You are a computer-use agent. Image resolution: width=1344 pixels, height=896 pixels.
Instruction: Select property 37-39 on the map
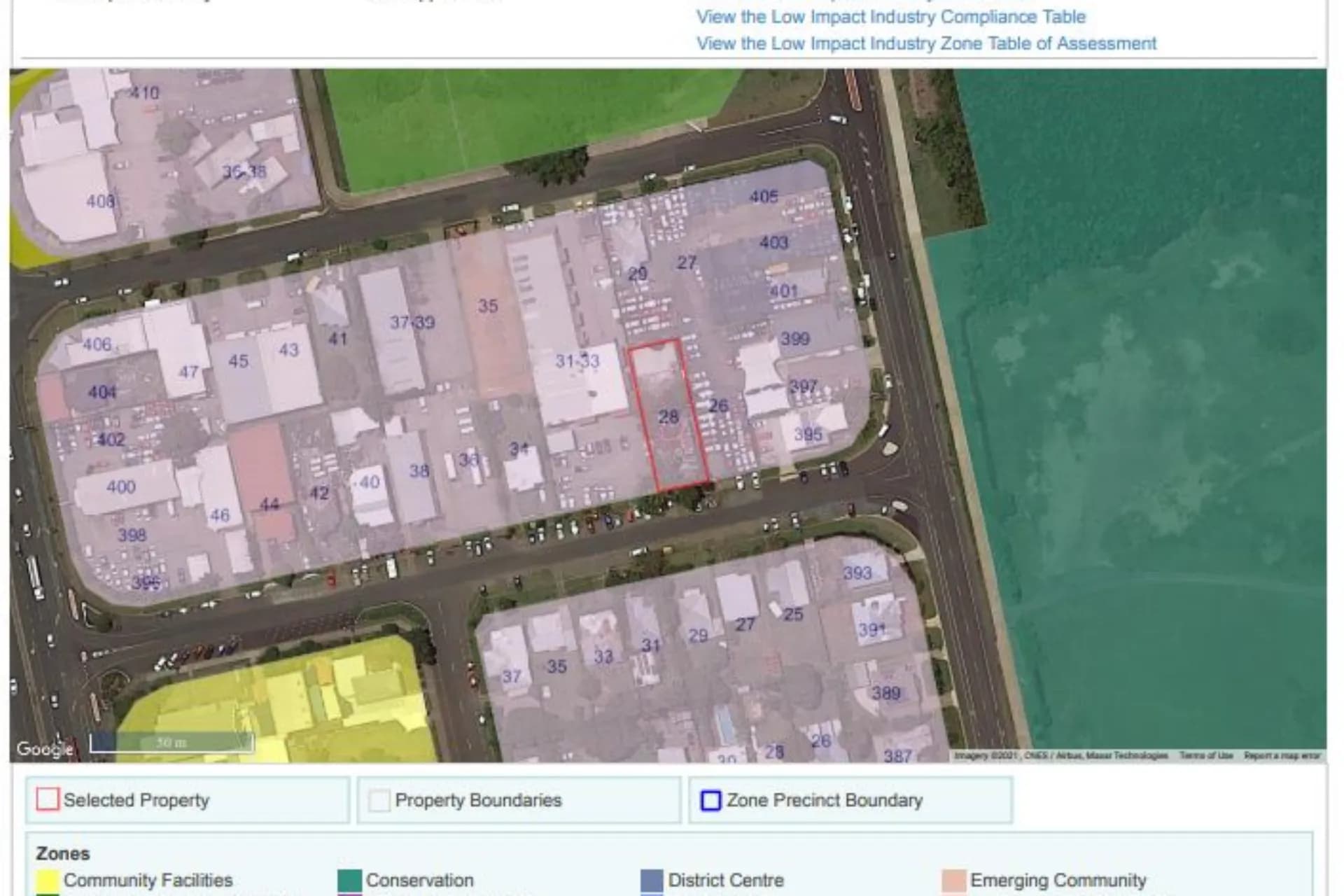[x=412, y=323]
